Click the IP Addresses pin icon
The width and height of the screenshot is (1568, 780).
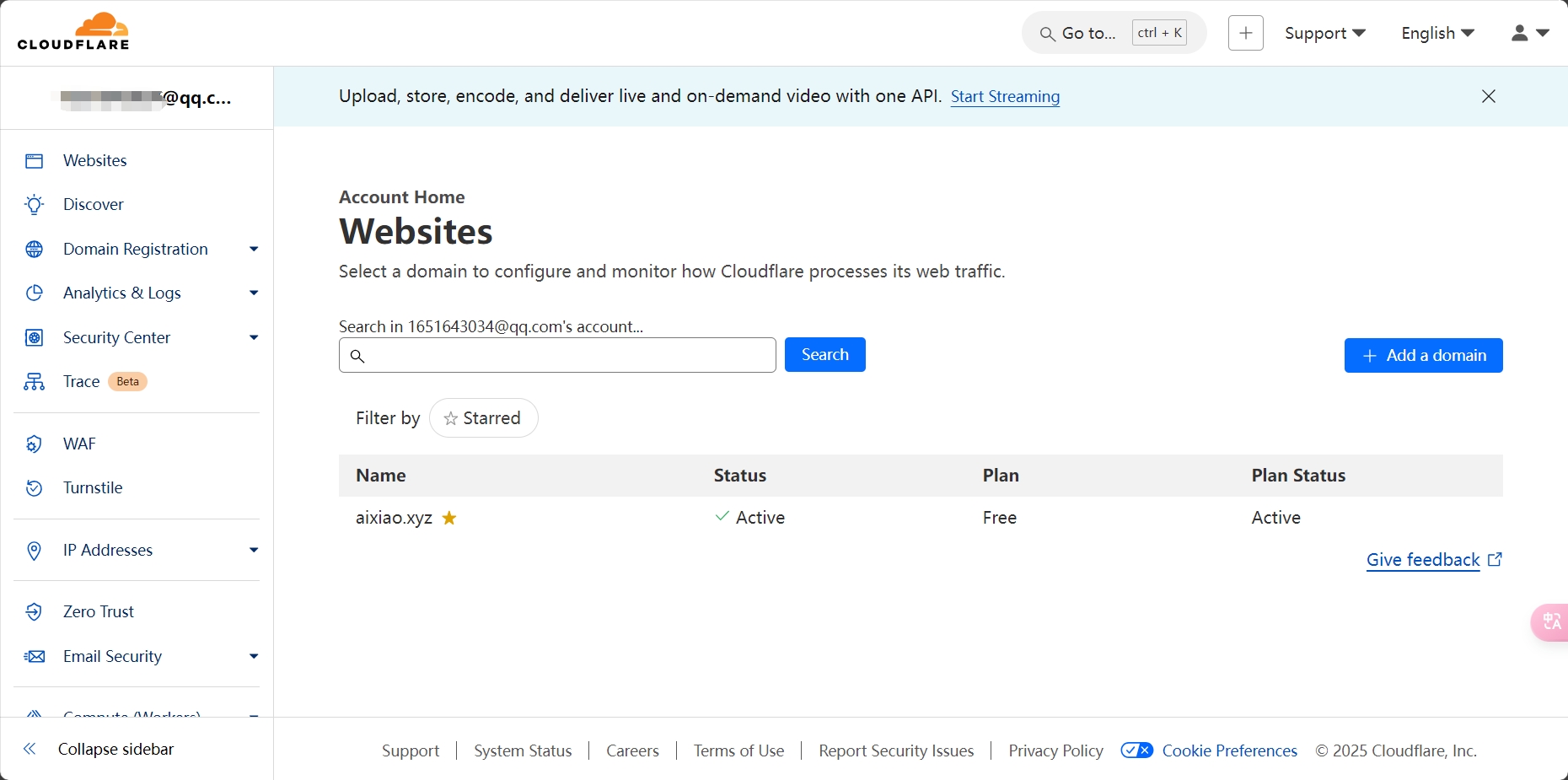pos(34,551)
